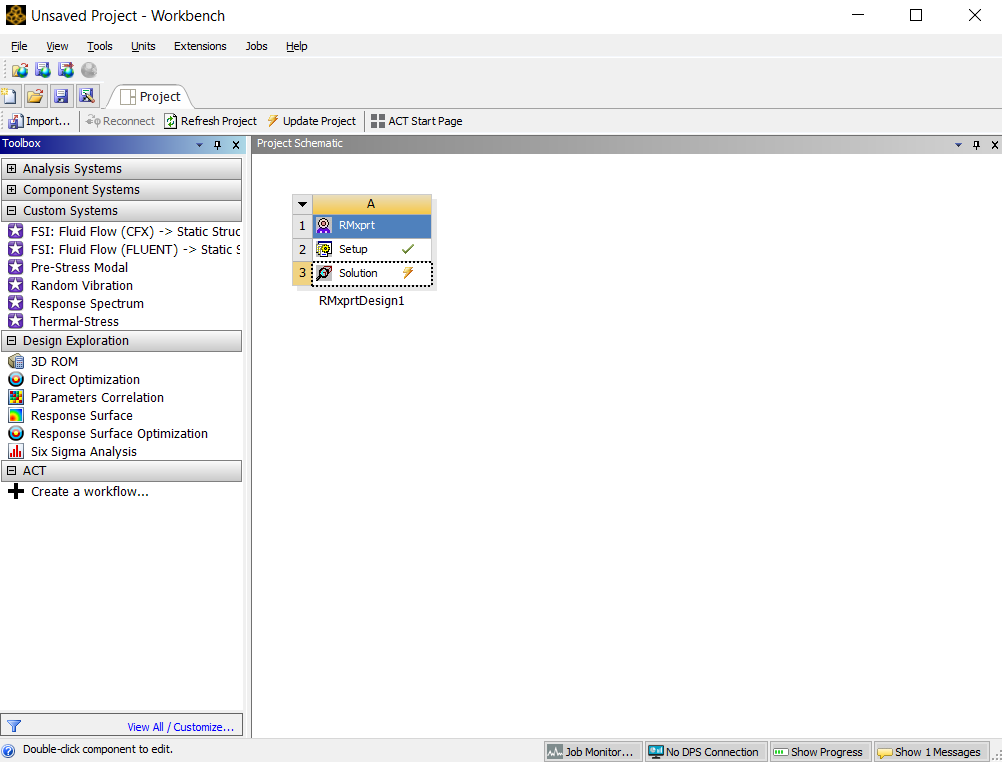The image size is (1002, 762).
Task: Expand the Component Systems section
Action: (x=12, y=190)
